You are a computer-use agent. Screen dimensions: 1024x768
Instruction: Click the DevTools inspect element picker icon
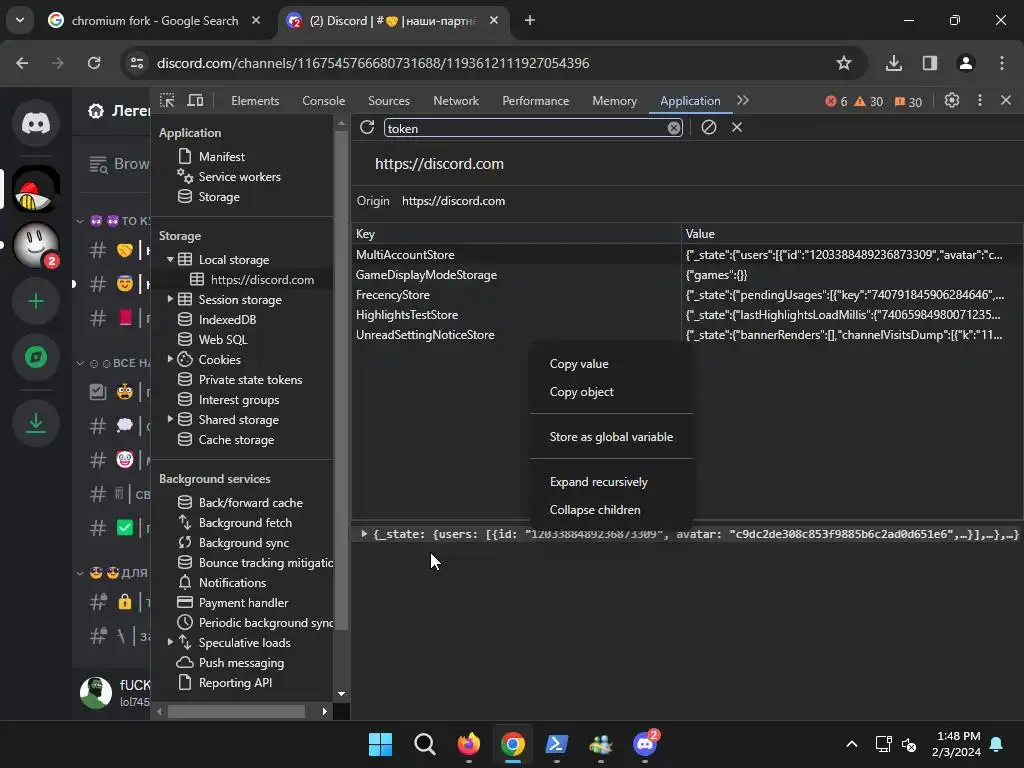pos(167,101)
